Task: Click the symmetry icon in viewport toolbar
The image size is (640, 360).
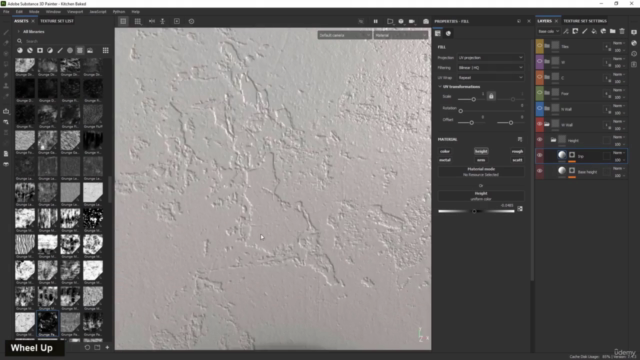Action: pyautogui.click(x=152, y=21)
